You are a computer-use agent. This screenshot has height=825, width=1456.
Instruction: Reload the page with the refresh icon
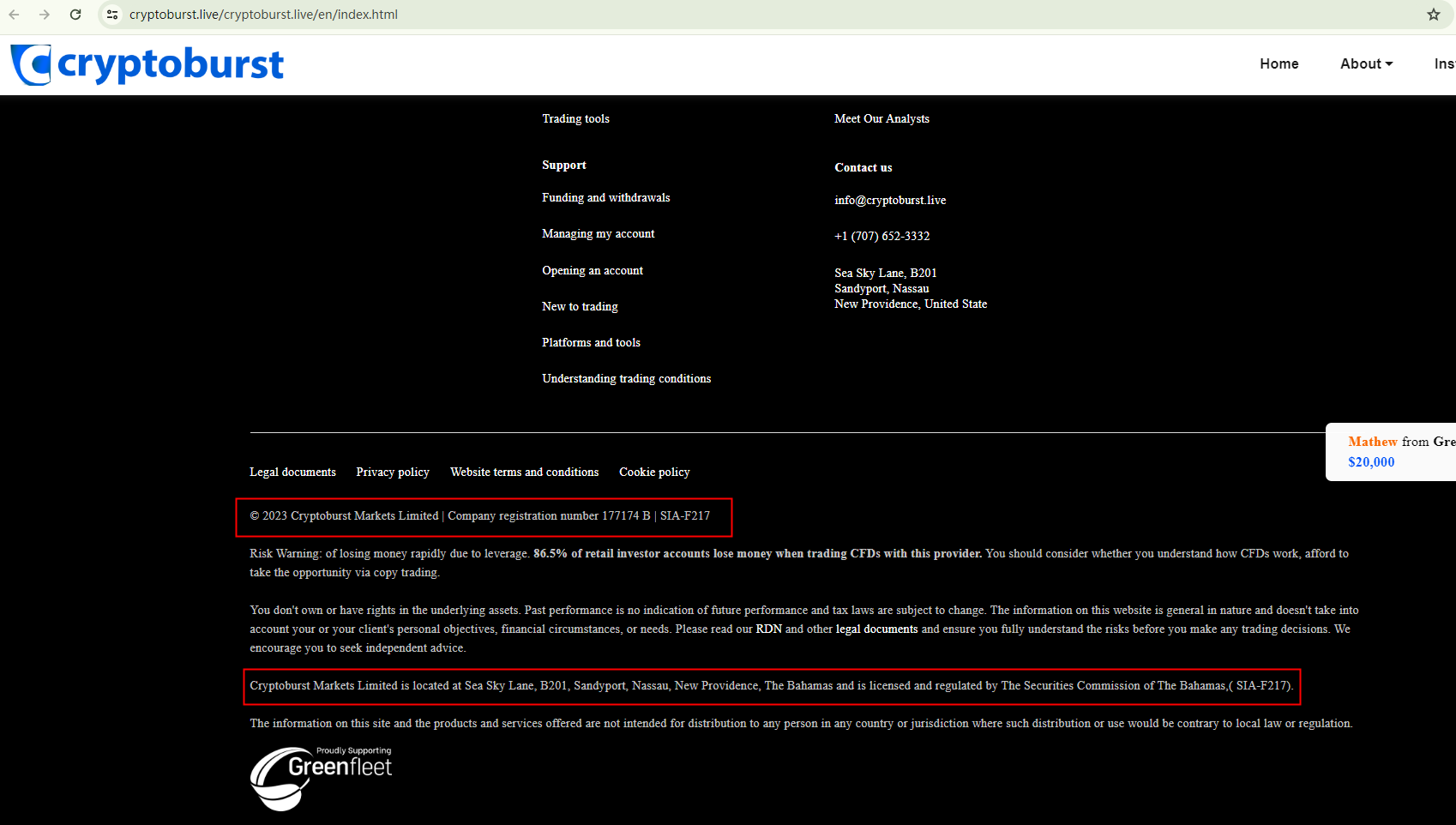(x=75, y=15)
